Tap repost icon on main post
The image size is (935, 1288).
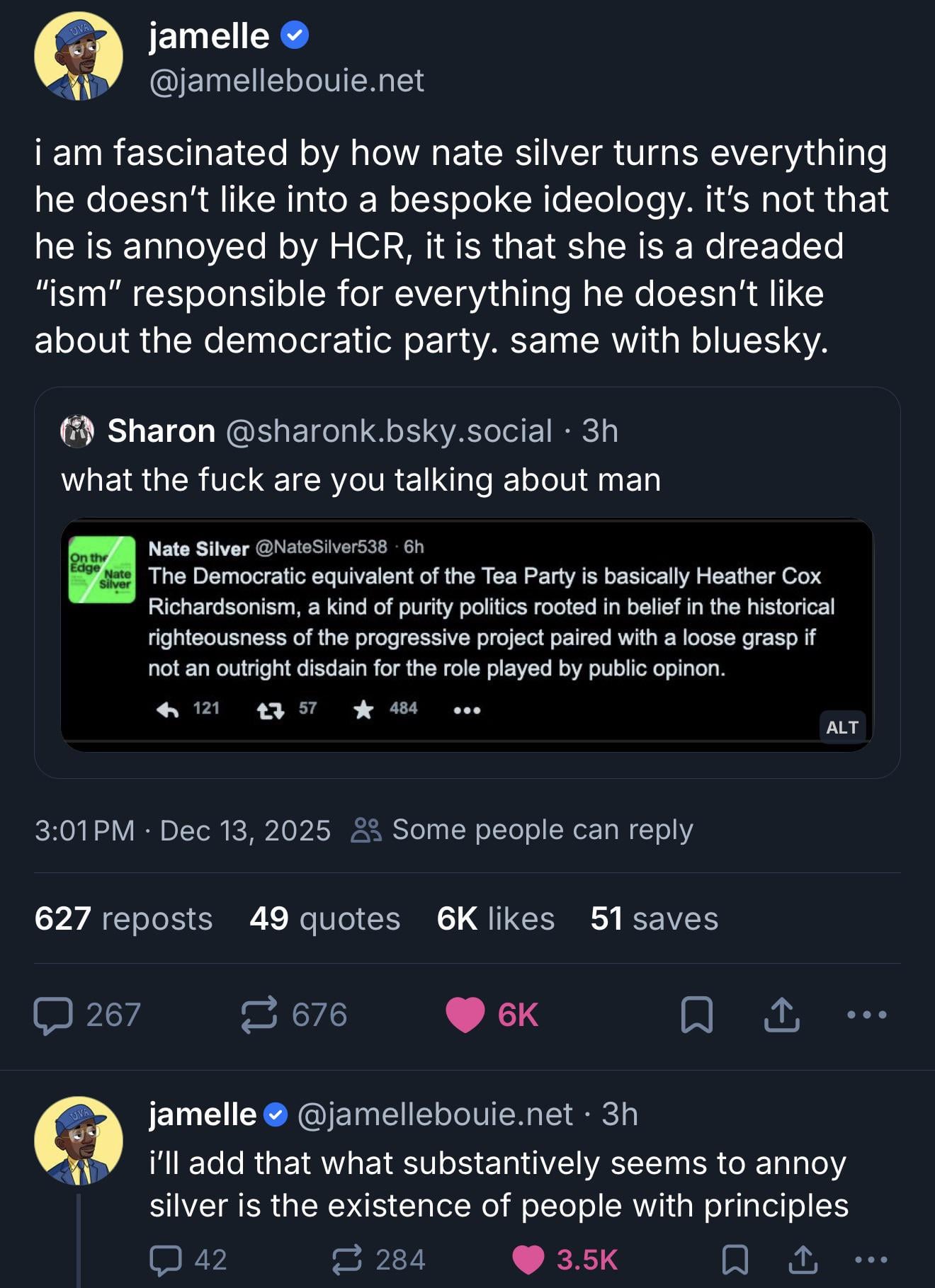259,1015
